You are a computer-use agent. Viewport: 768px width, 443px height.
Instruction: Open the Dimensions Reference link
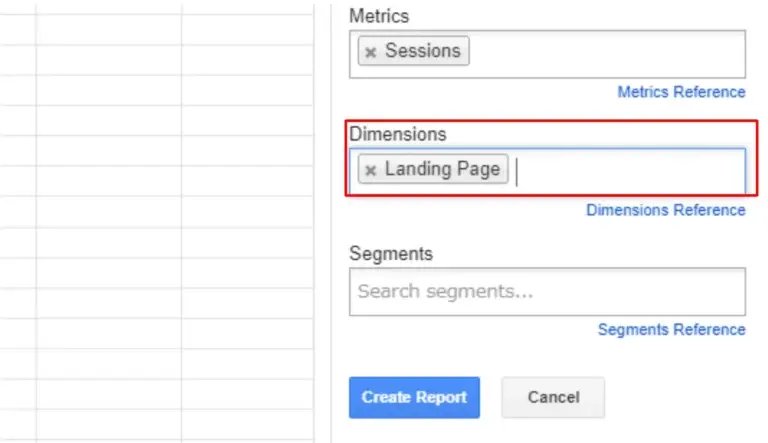(x=665, y=210)
